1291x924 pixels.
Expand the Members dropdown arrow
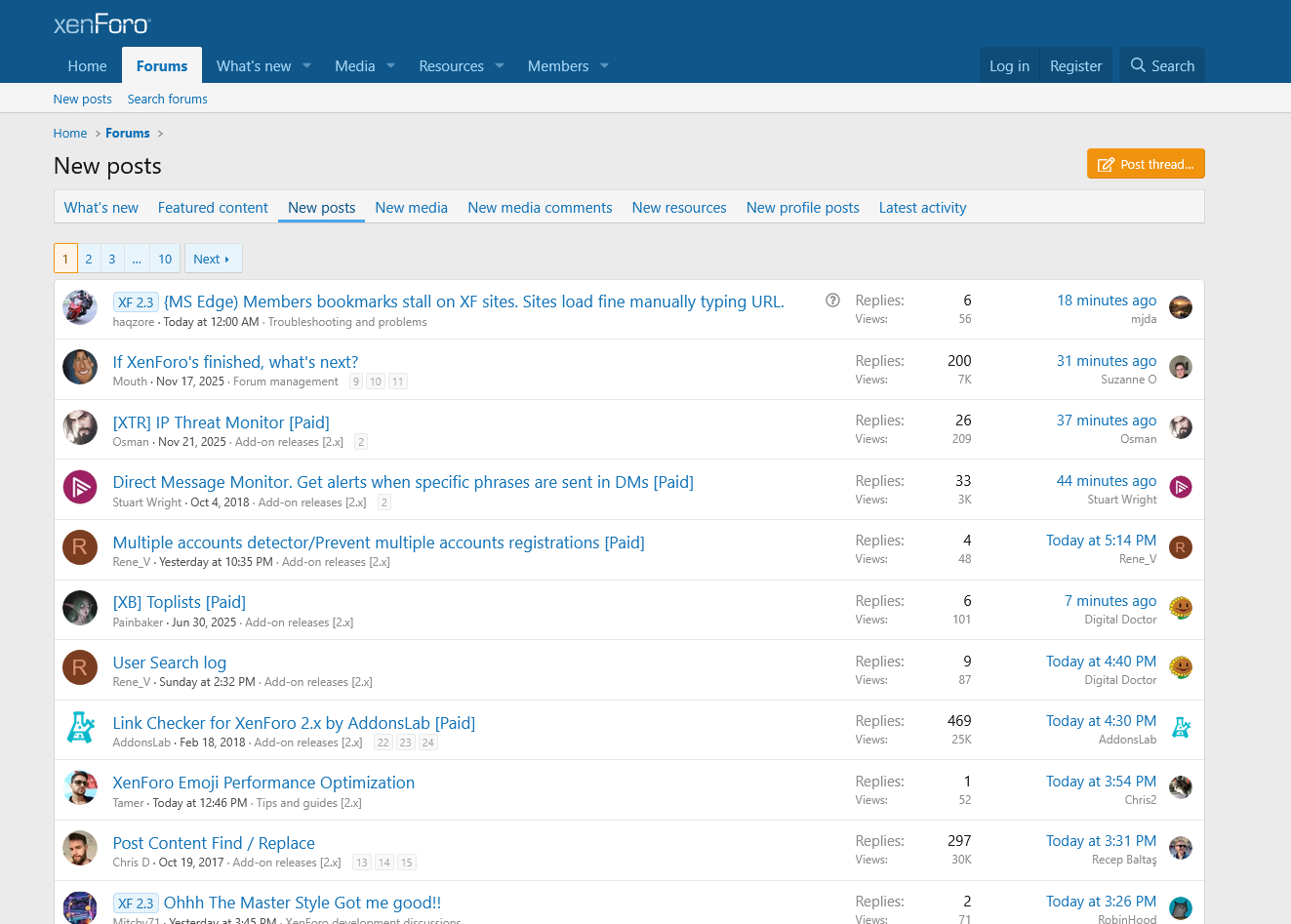[604, 66]
